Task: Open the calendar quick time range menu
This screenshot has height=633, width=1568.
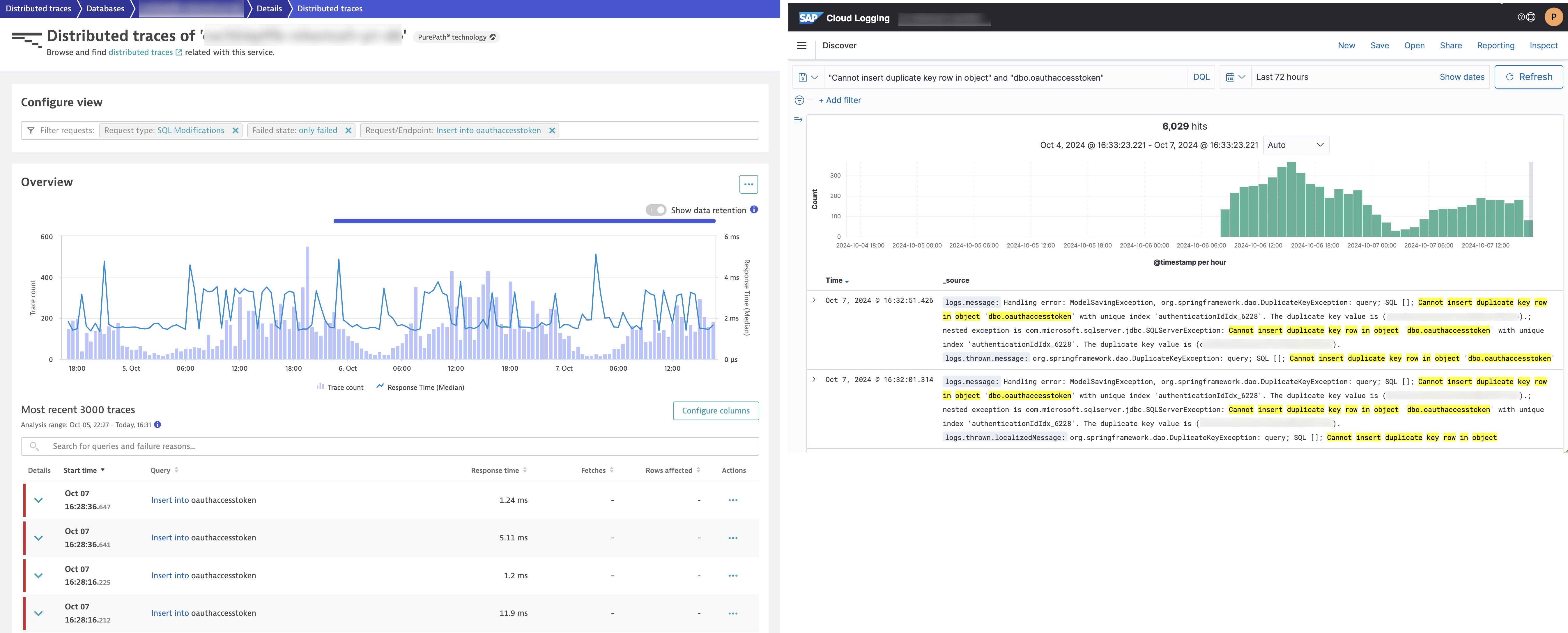Action: tap(1236, 77)
